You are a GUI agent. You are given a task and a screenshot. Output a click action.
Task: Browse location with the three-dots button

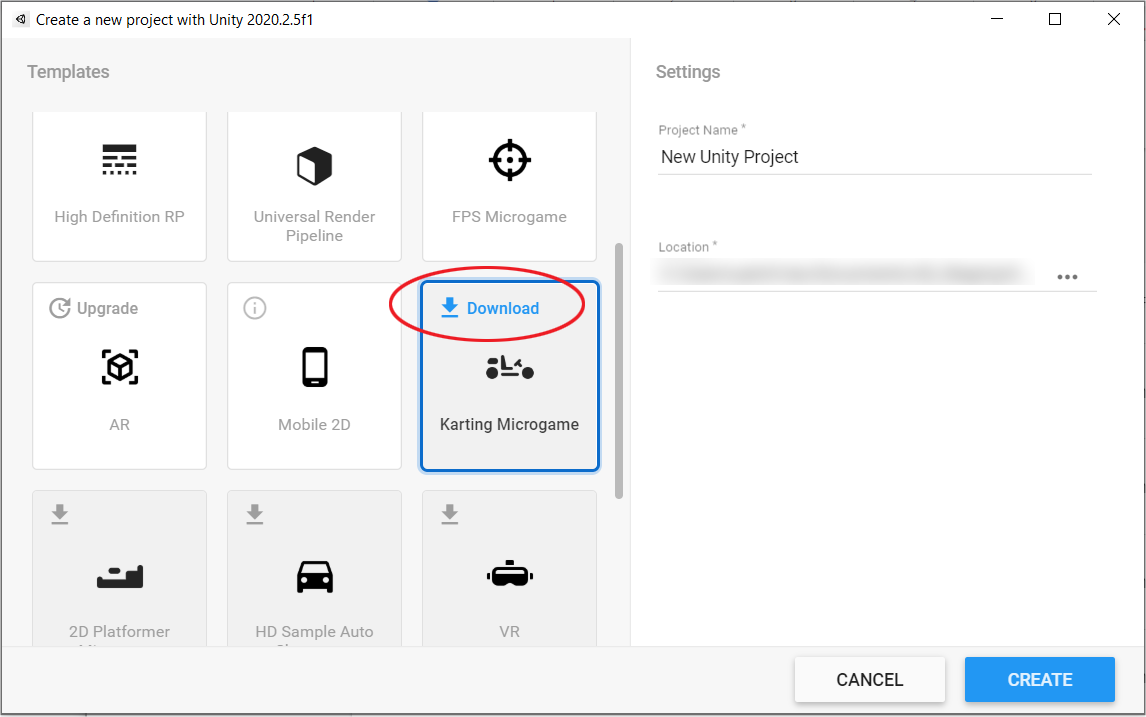[1067, 277]
